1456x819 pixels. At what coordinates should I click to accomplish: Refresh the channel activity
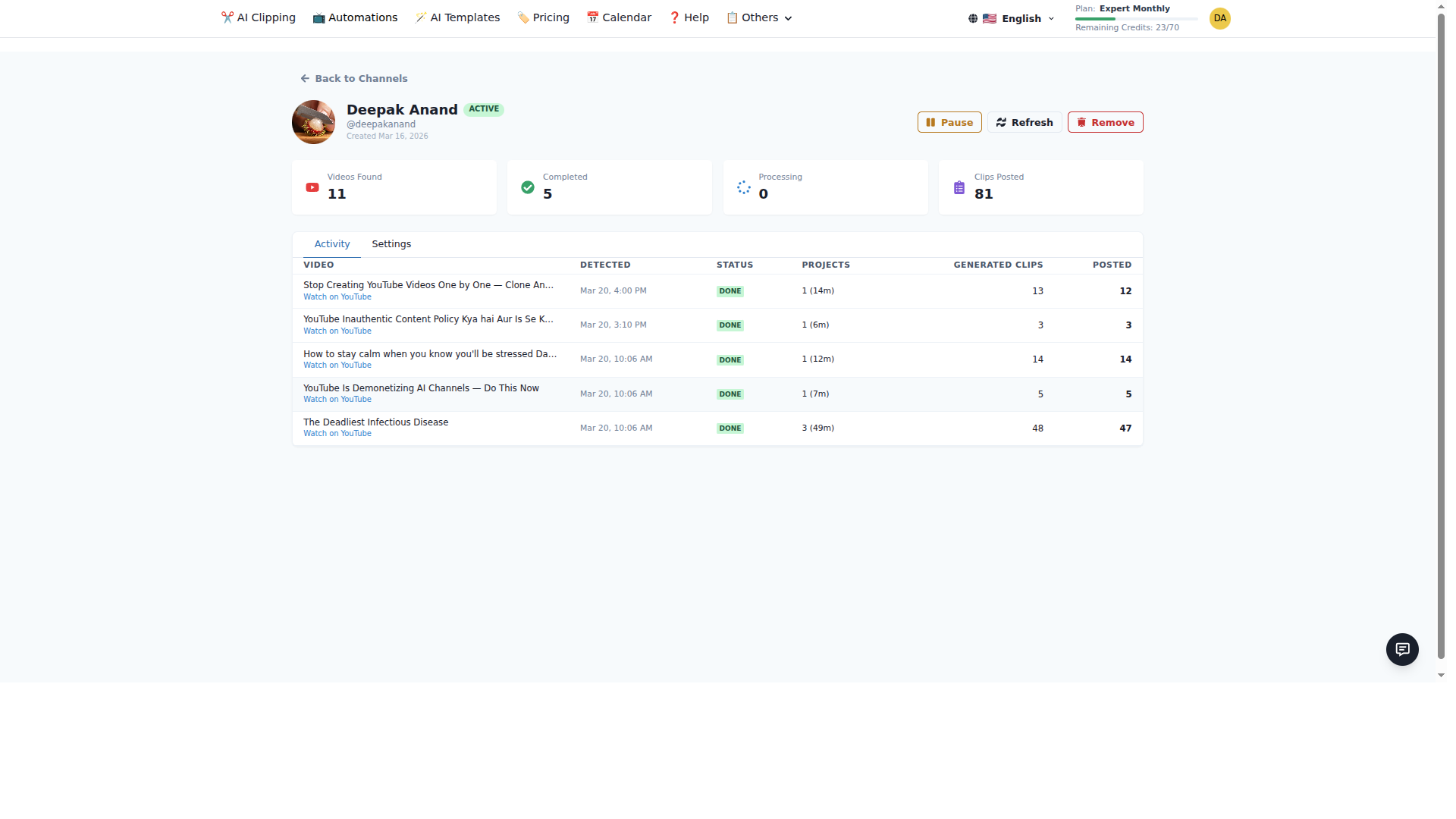tap(1024, 122)
